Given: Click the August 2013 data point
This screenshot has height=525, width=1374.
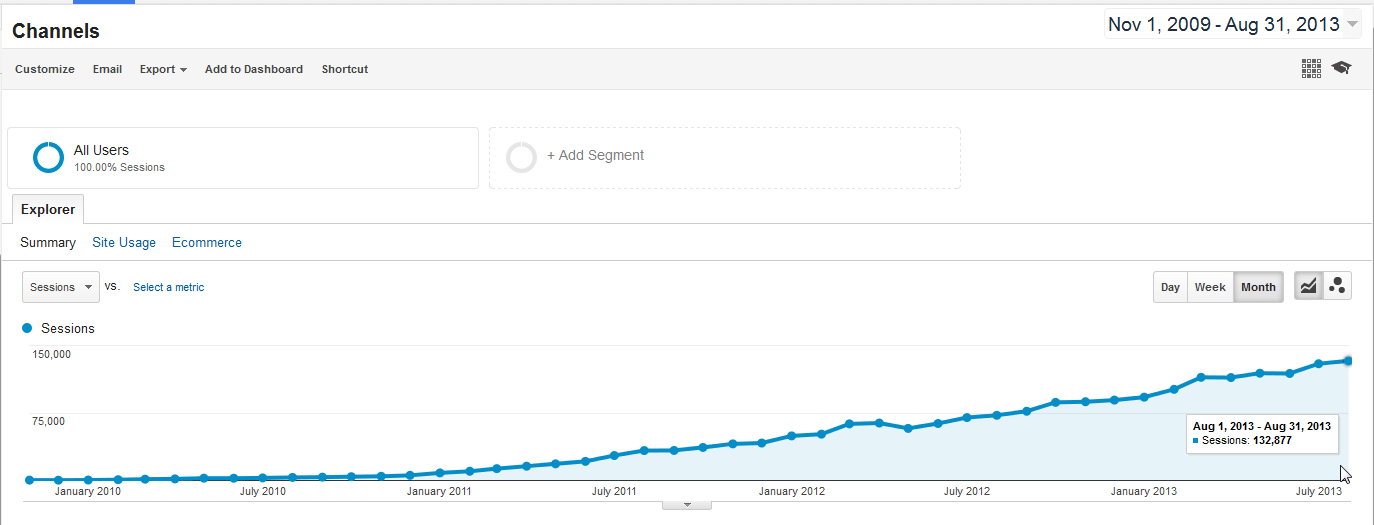Looking at the screenshot, I should 1348,361.
